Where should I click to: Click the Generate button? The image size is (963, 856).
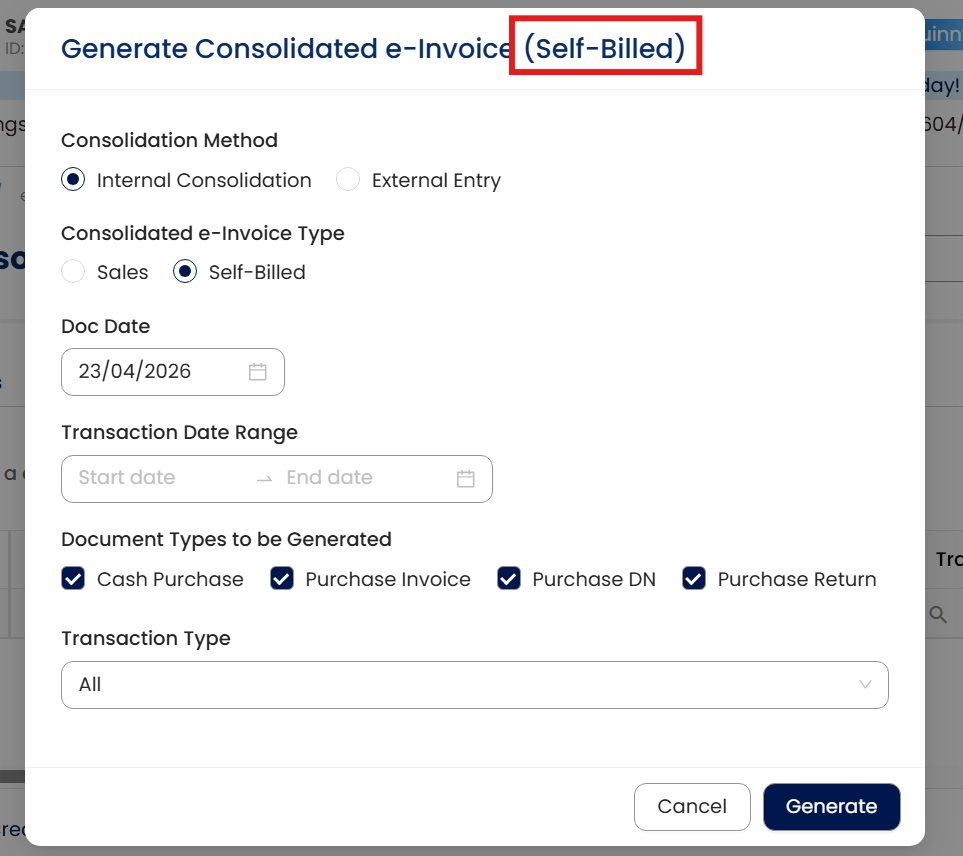[x=831, y=807]
